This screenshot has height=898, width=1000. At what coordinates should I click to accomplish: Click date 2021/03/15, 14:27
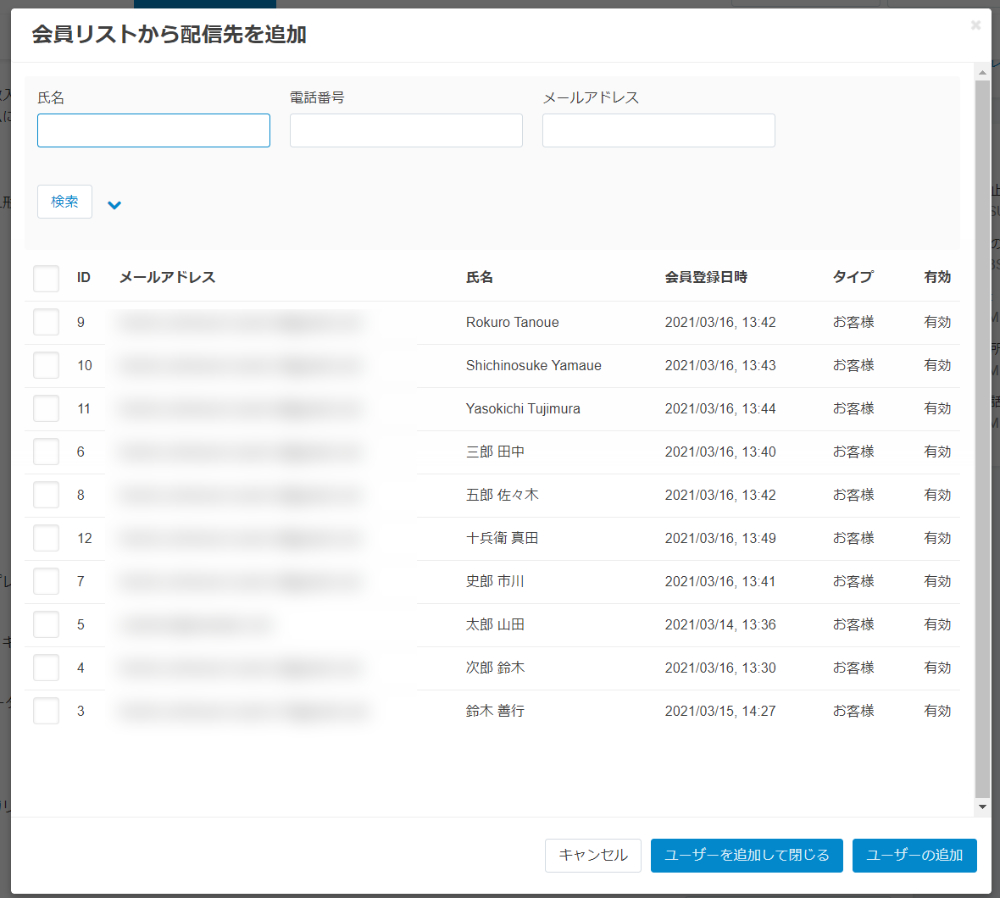720,710
